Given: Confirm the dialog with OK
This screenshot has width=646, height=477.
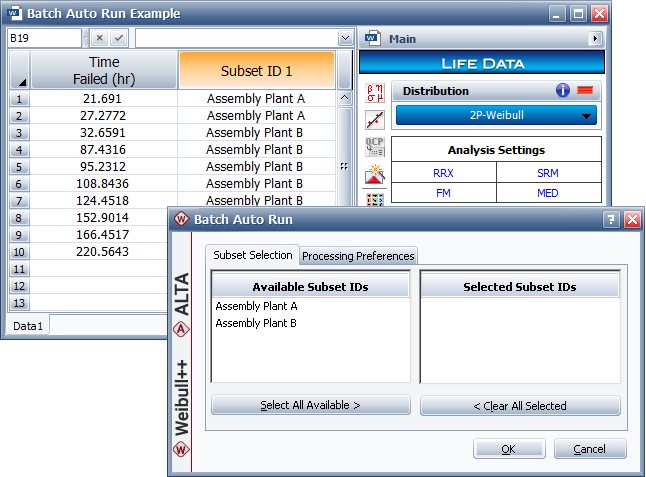Looking at the screenshot, I should click(508, 449).
